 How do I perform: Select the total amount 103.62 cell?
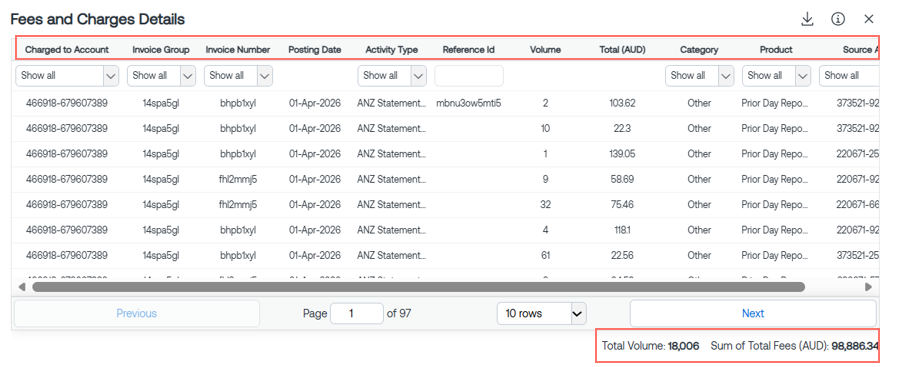click(x=622, y=103)
